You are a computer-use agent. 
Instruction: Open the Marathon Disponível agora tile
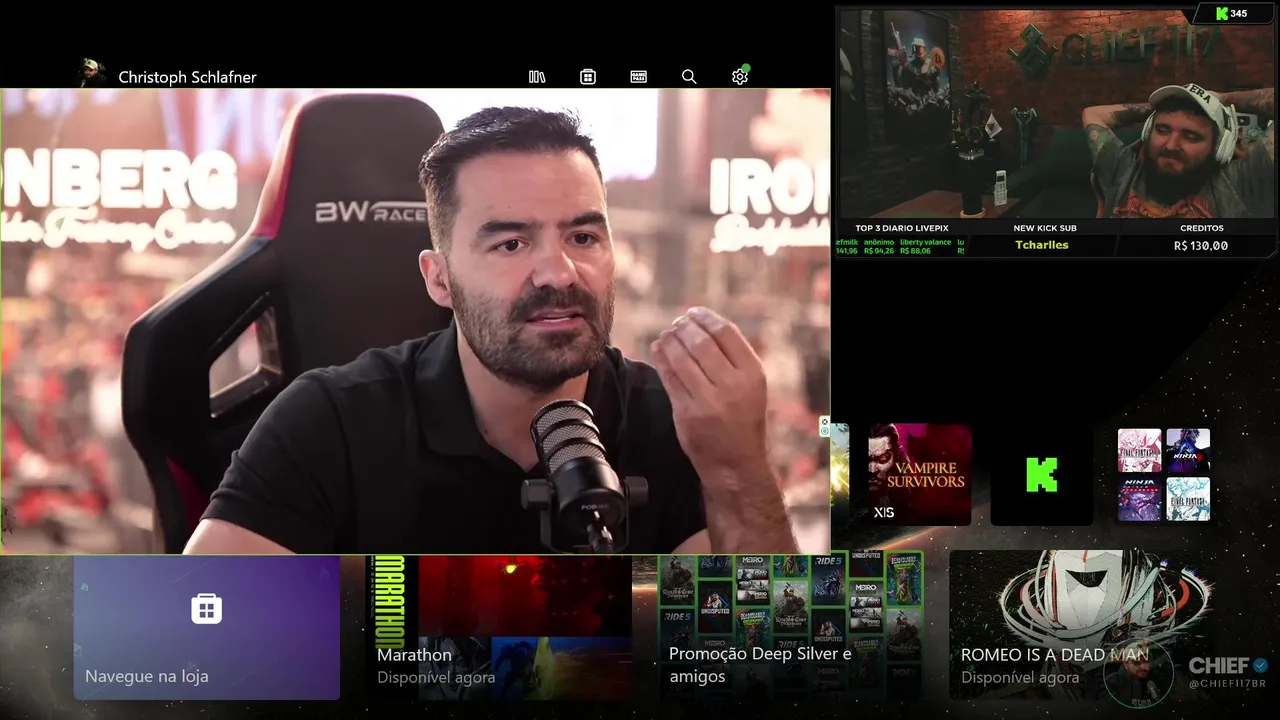[x=500, y=627]
